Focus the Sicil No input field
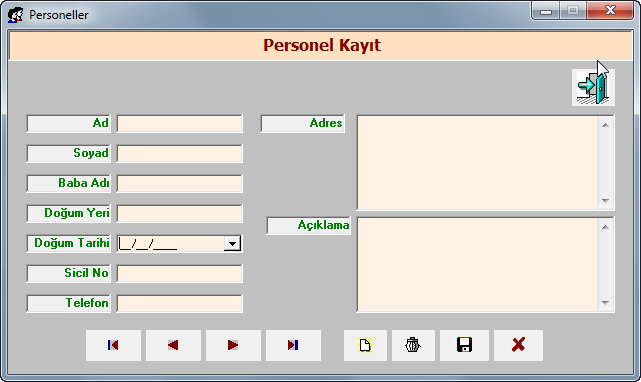641x382 pixels. pos(179,274)
